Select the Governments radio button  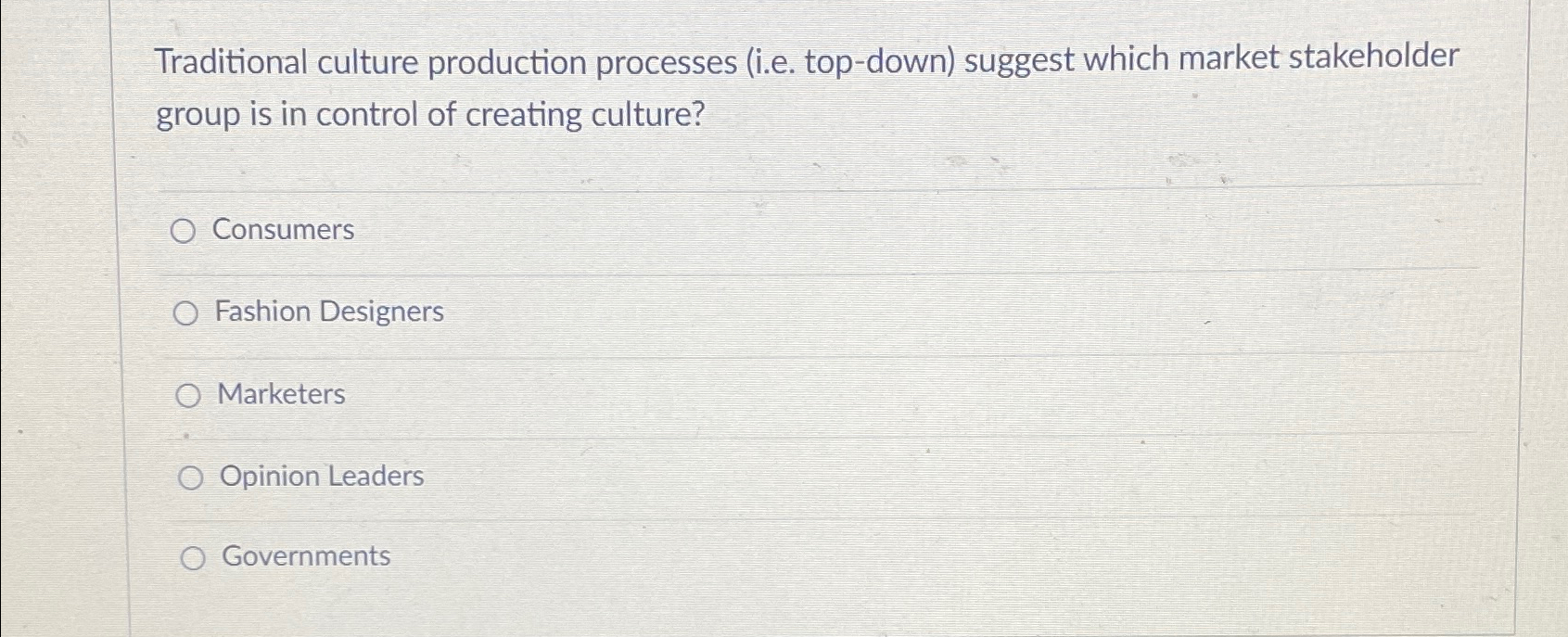[192, 557]
